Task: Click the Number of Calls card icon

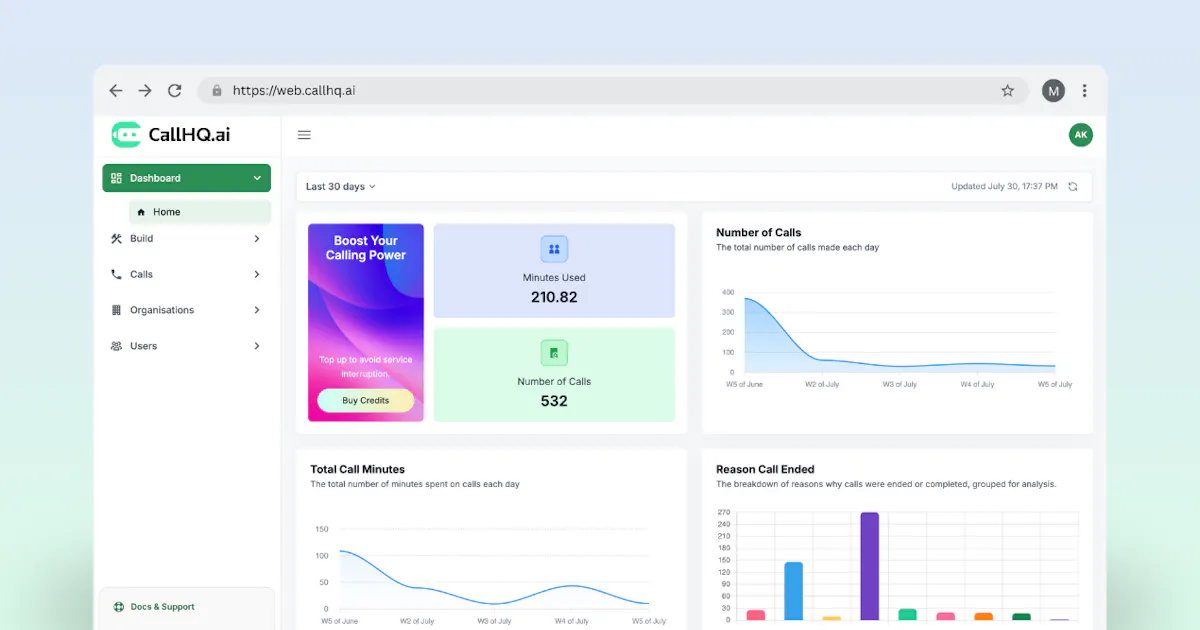Action: (554, 353)
